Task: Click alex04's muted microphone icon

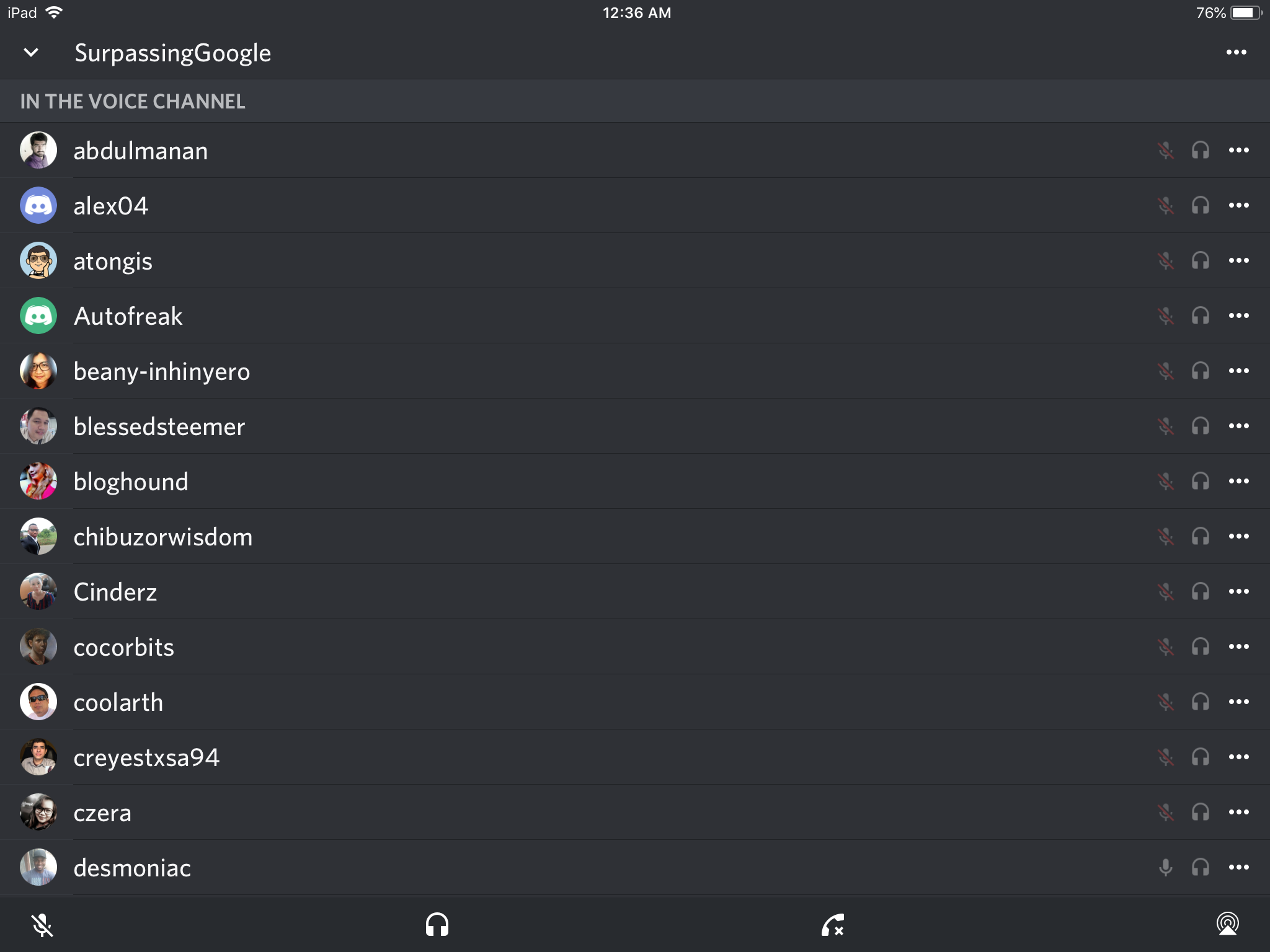Action: (1166, 205)
